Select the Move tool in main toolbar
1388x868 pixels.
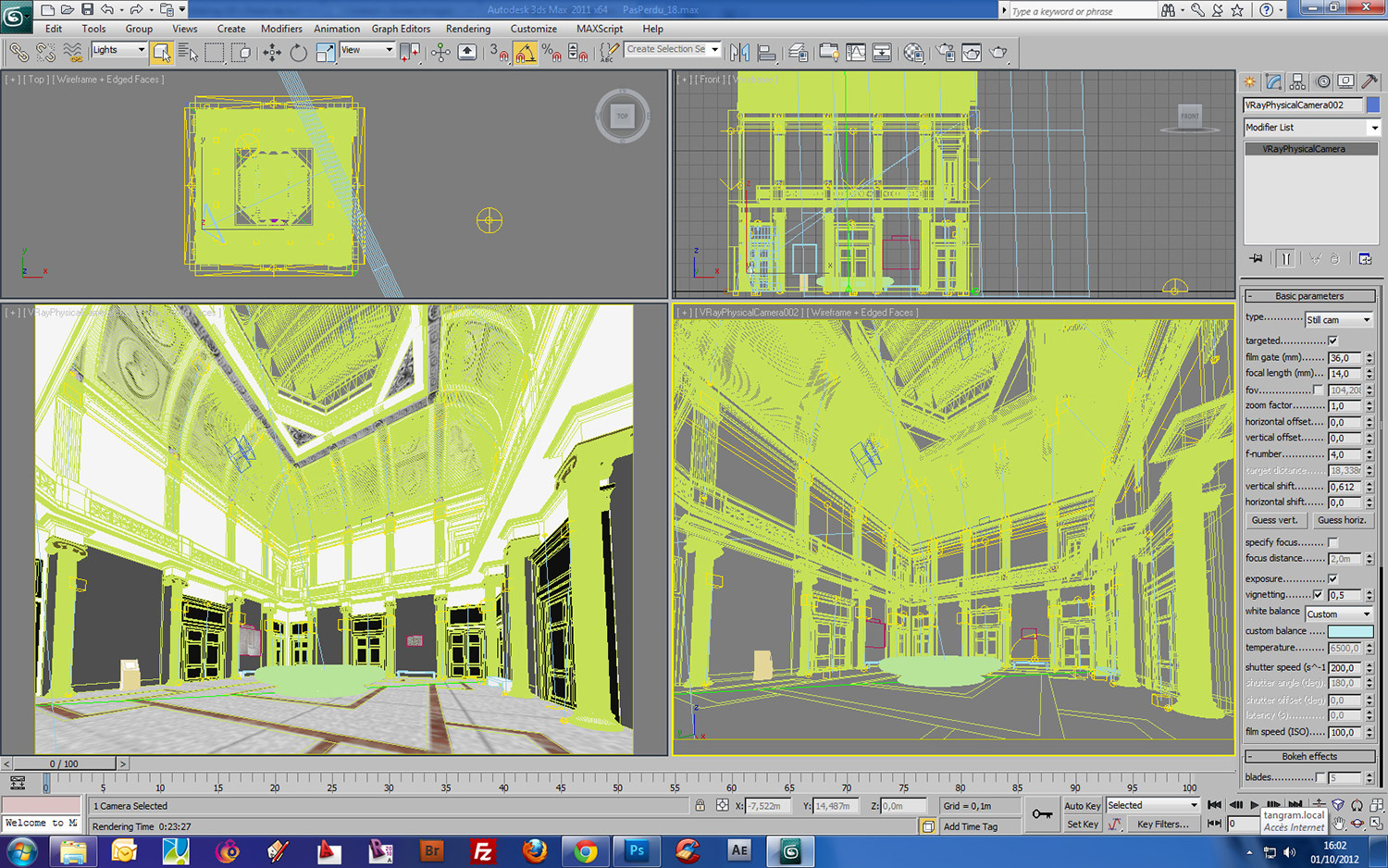272,53
